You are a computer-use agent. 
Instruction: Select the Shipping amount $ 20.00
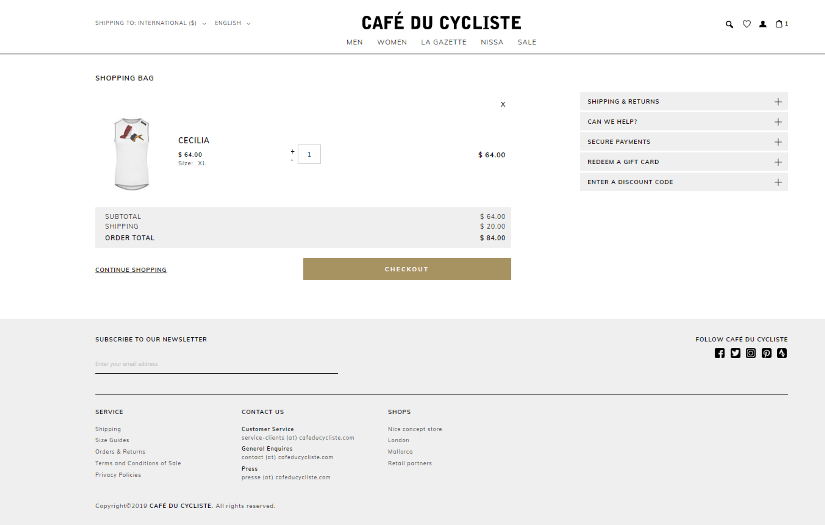(492, 226)
